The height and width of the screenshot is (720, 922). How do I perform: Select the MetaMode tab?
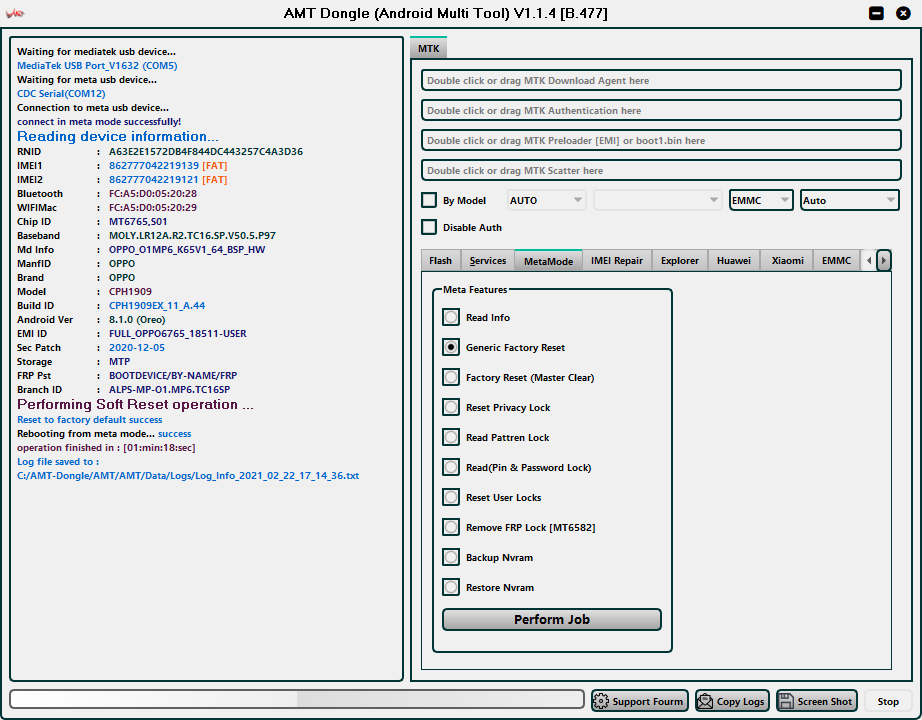click(x=548, y=261)
